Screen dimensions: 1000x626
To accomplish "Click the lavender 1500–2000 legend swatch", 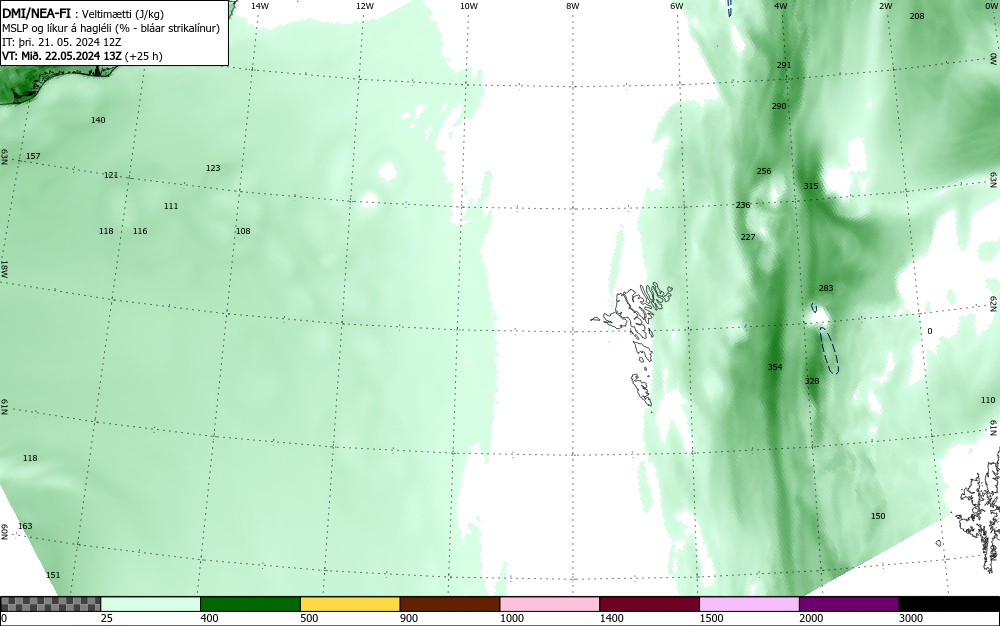I will pos(749,604).
